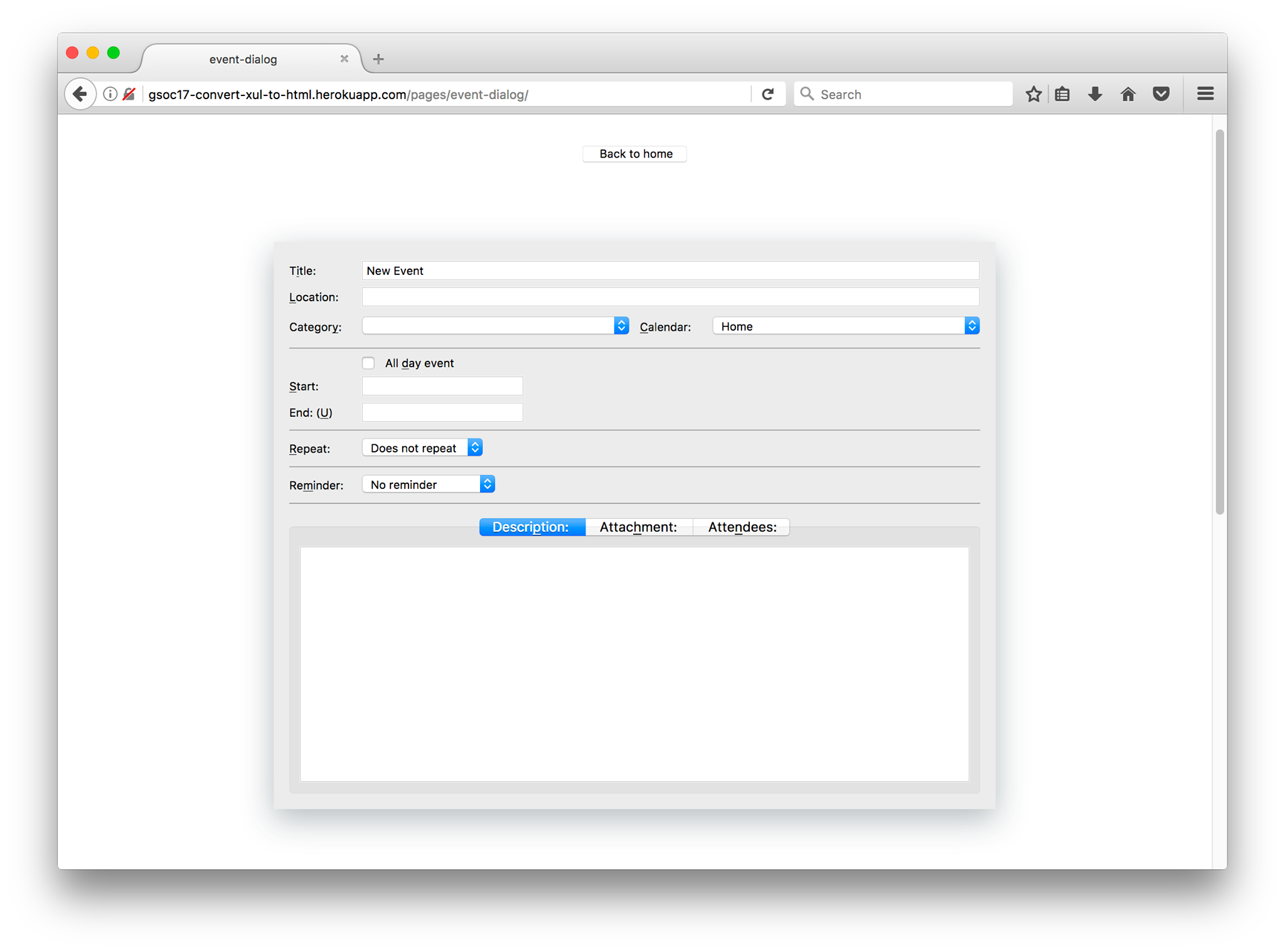
Task: Click the Back to home button
Action: pyautogui.click(x=635, y=154)
